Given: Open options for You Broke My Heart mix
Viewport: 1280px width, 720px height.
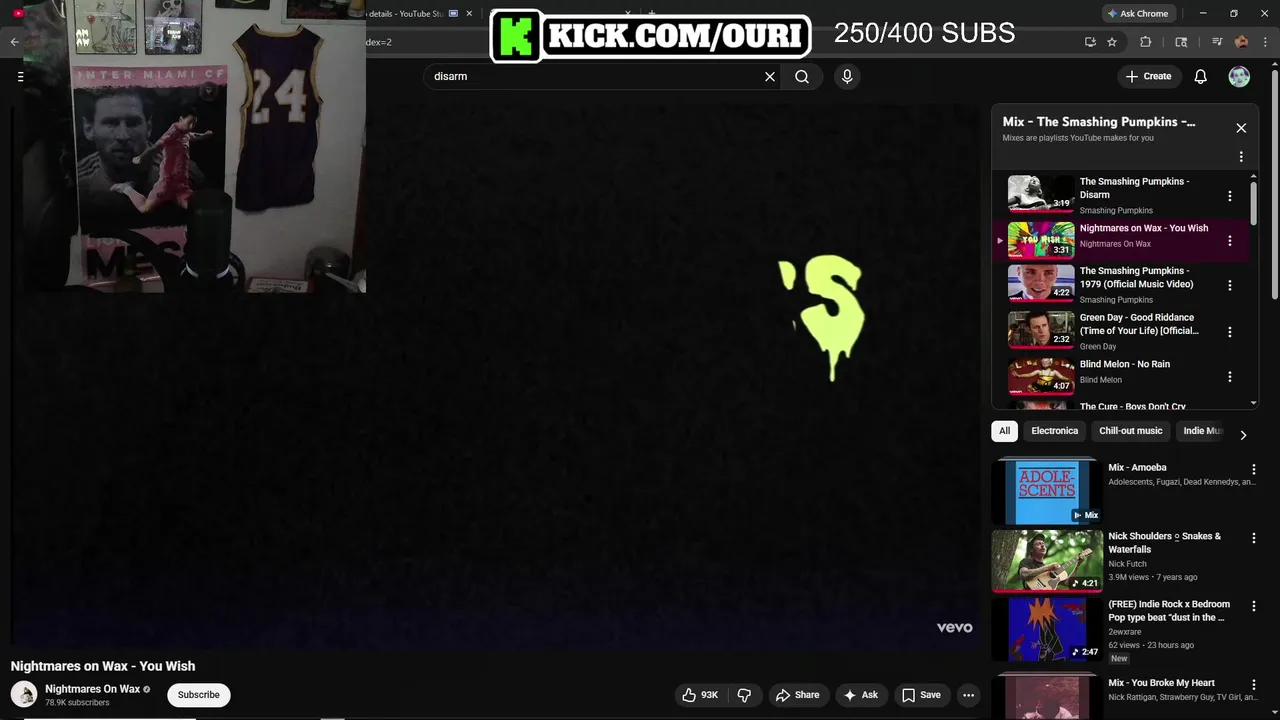Looking at the screenshot, I should 1253,684.
